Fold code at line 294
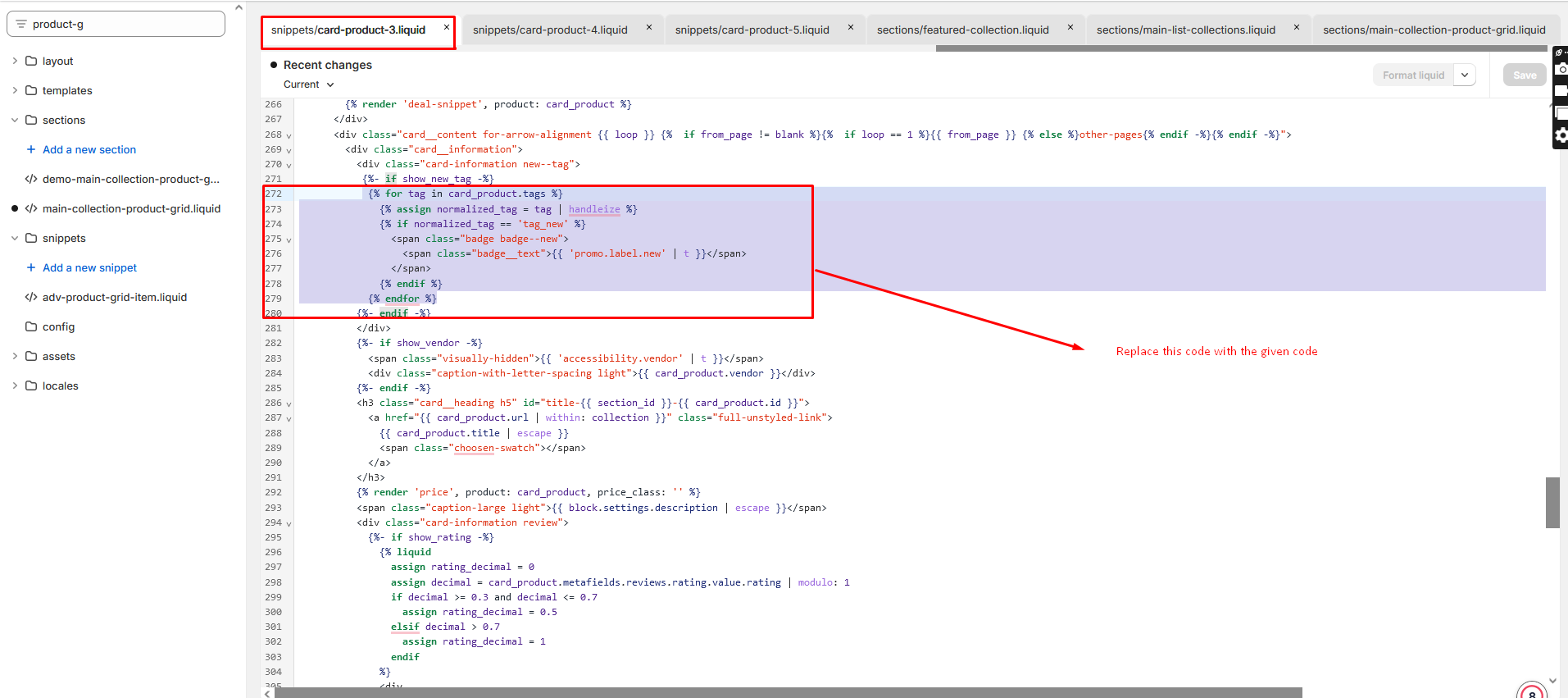 (289, 523)
